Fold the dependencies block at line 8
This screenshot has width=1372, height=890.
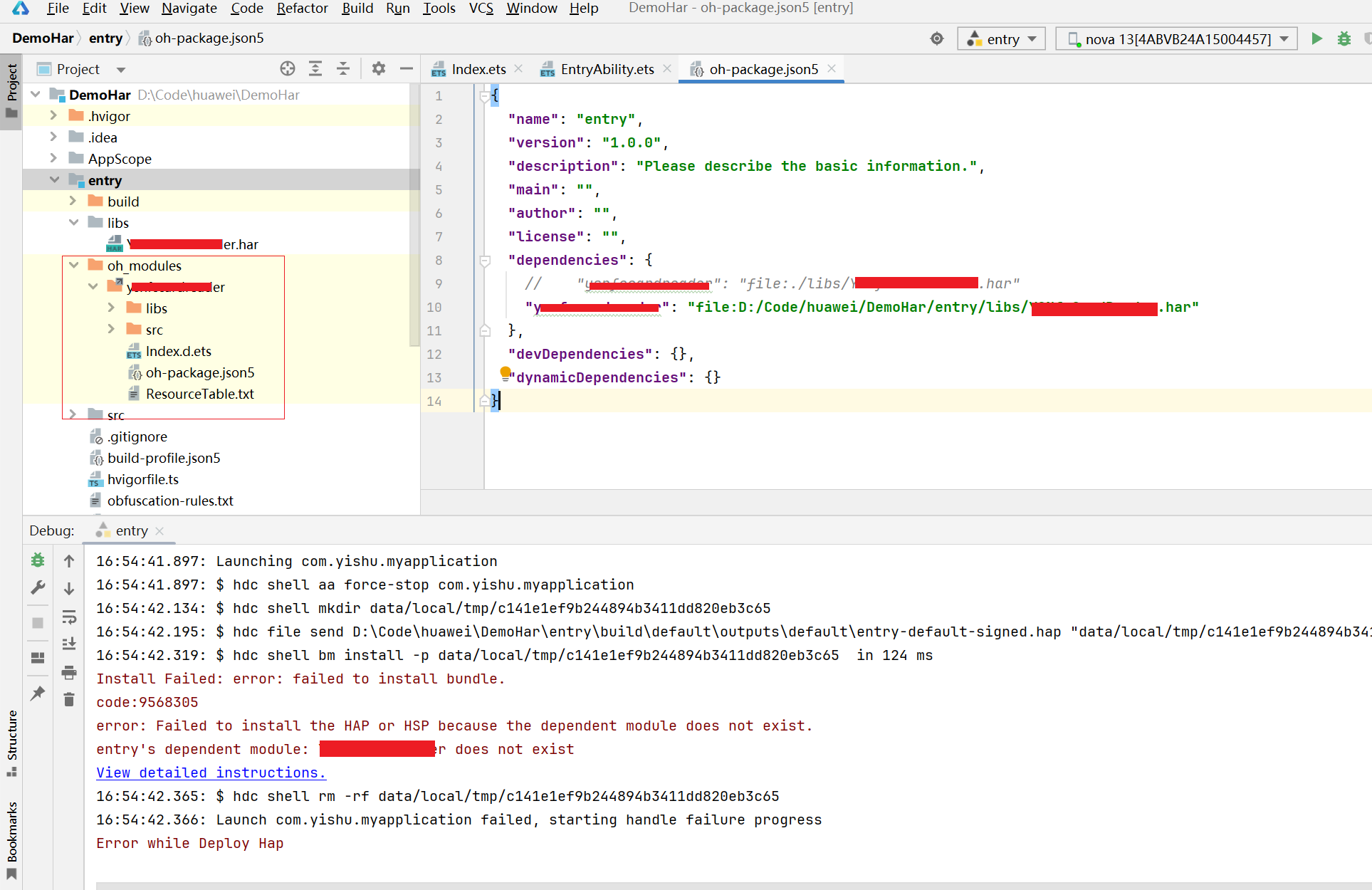[485, 261]
